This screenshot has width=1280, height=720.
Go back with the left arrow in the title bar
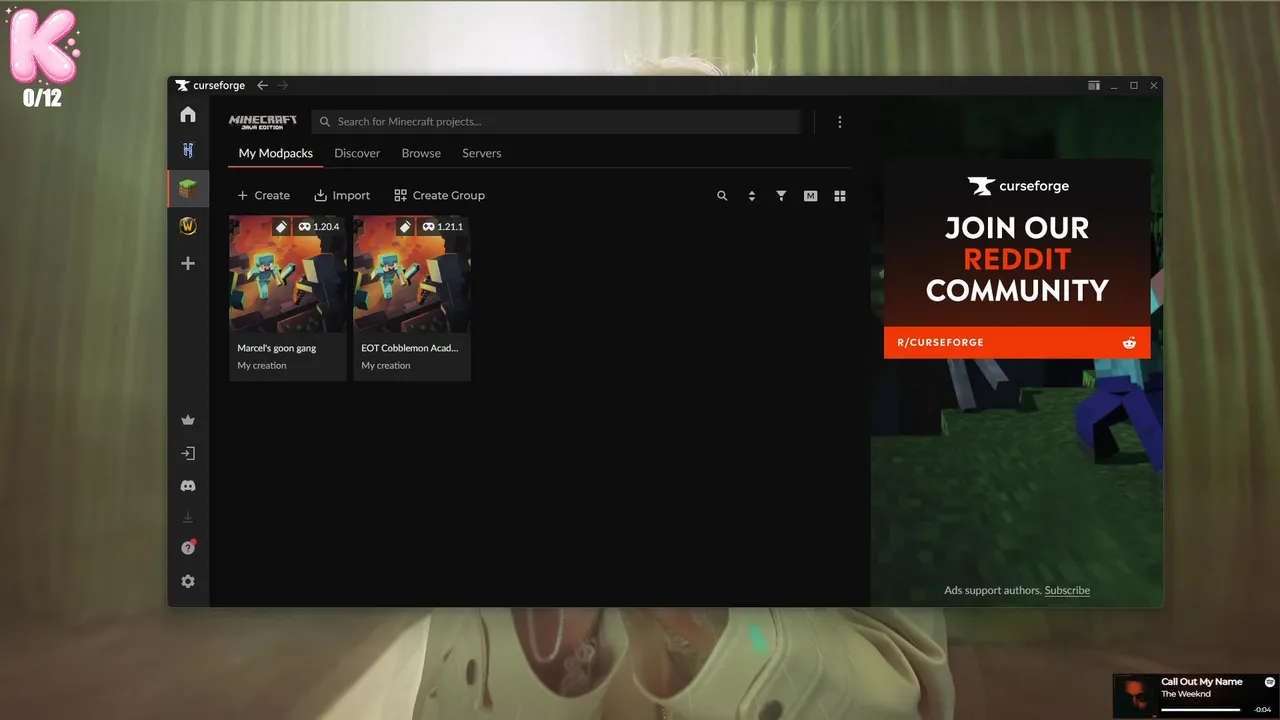[x=262, y=86]
